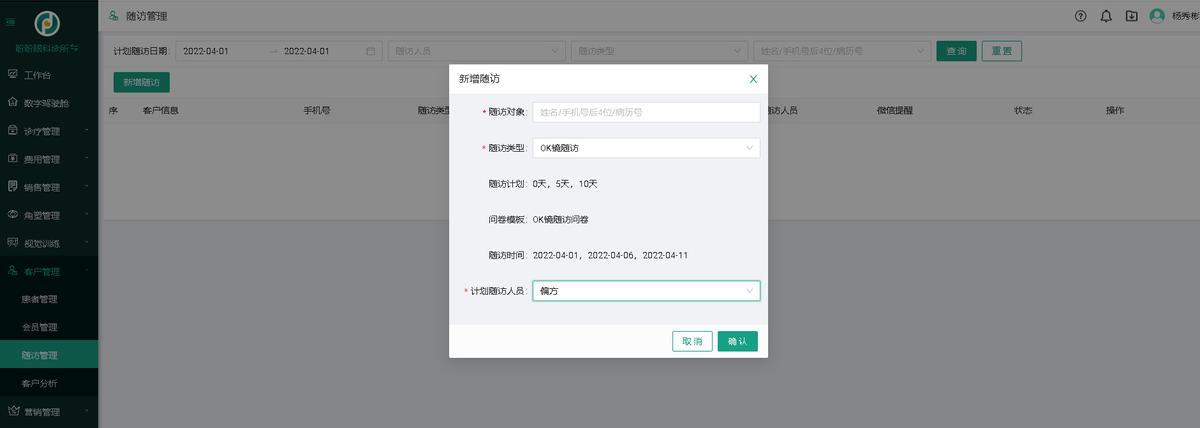
Task: Click the user avatar icon
Action: [1157, 16]
